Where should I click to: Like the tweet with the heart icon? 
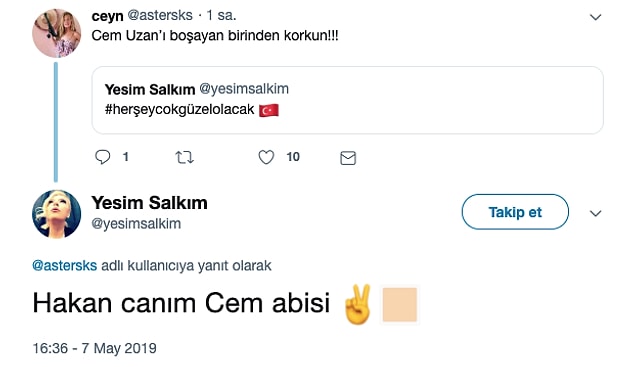coord(266,157)
